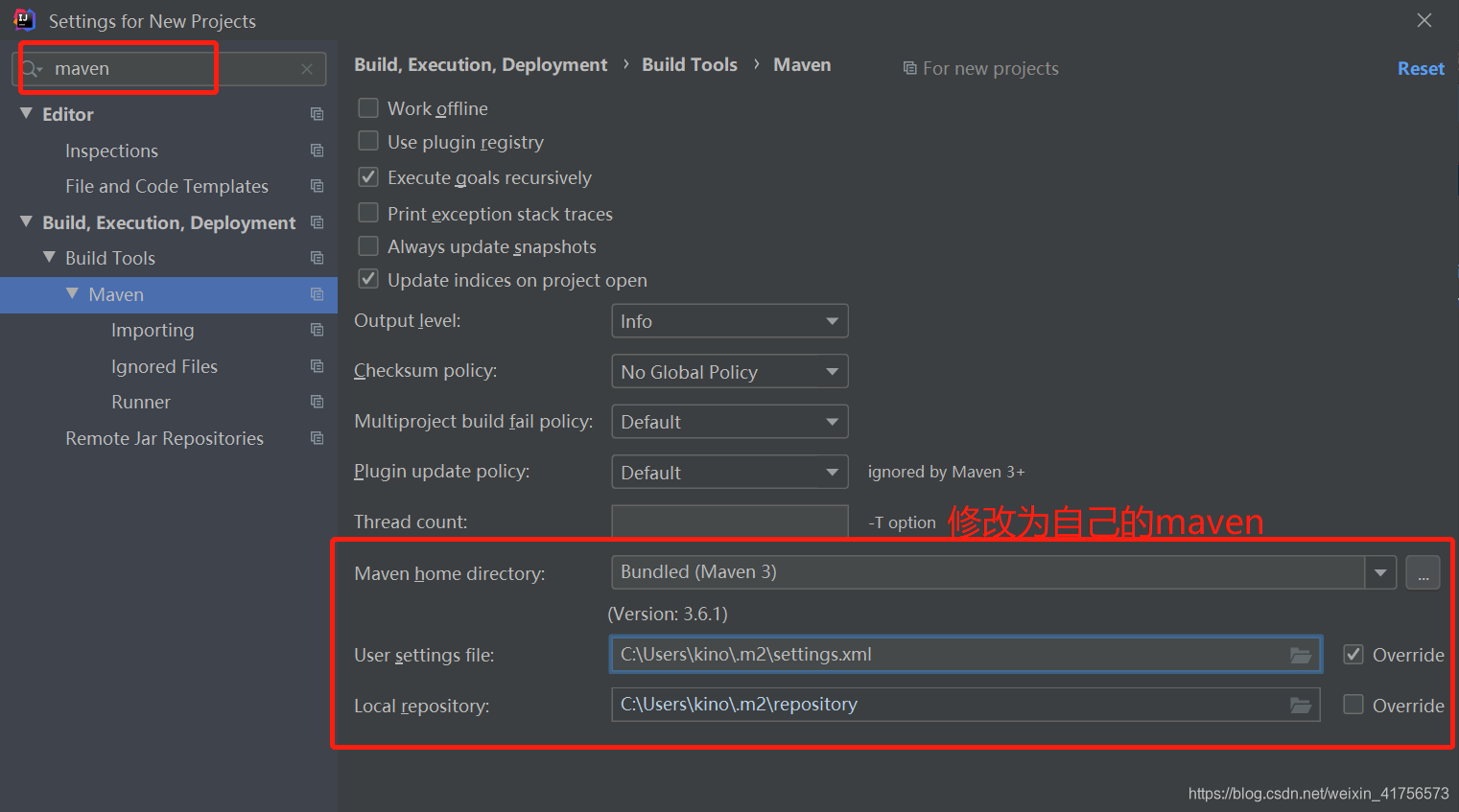Open Remote Jar Repositories settings
This screenshot has width=1459, height=812.
click(164, 438)
